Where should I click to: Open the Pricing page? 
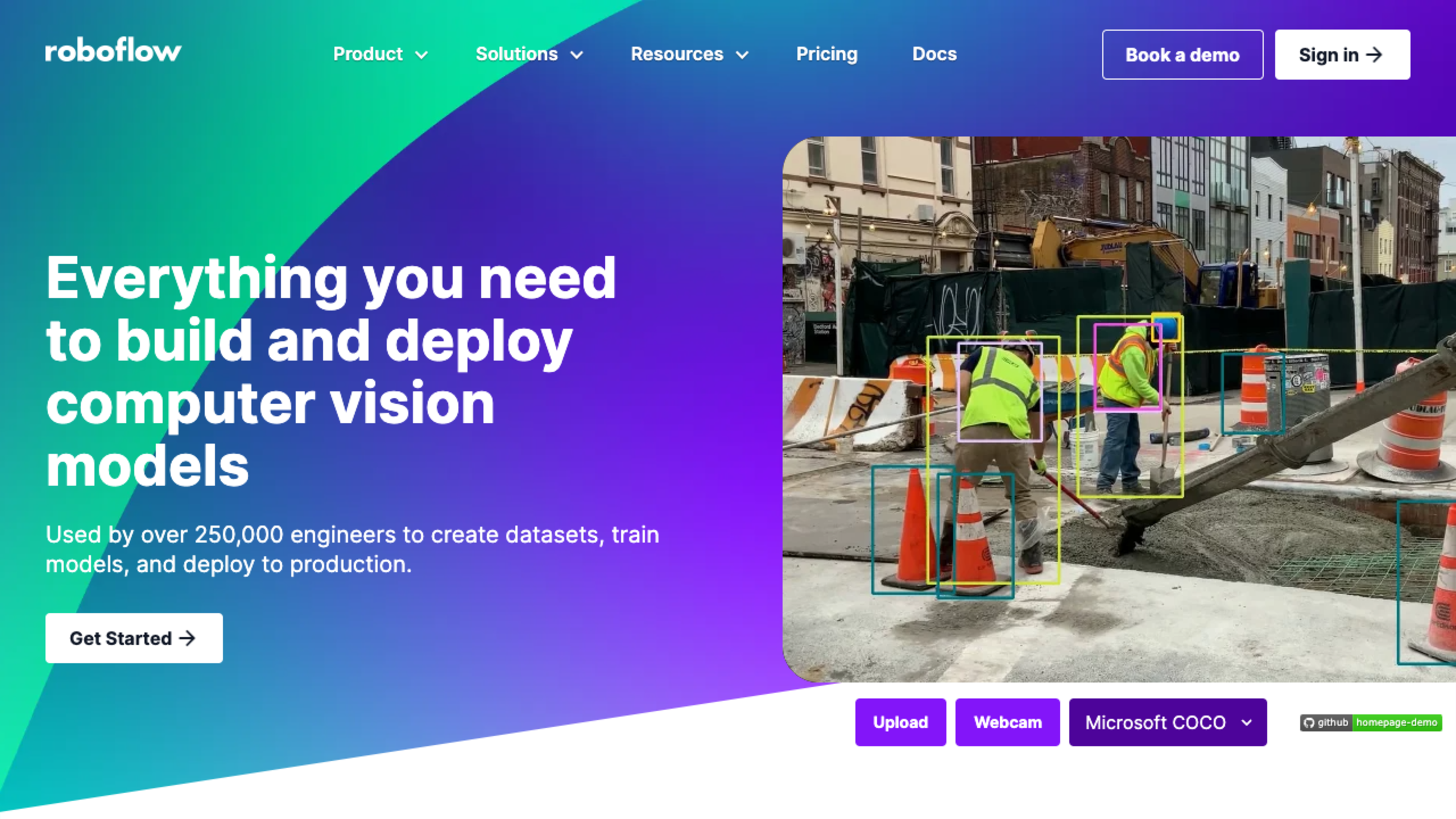tap(826, 54)
